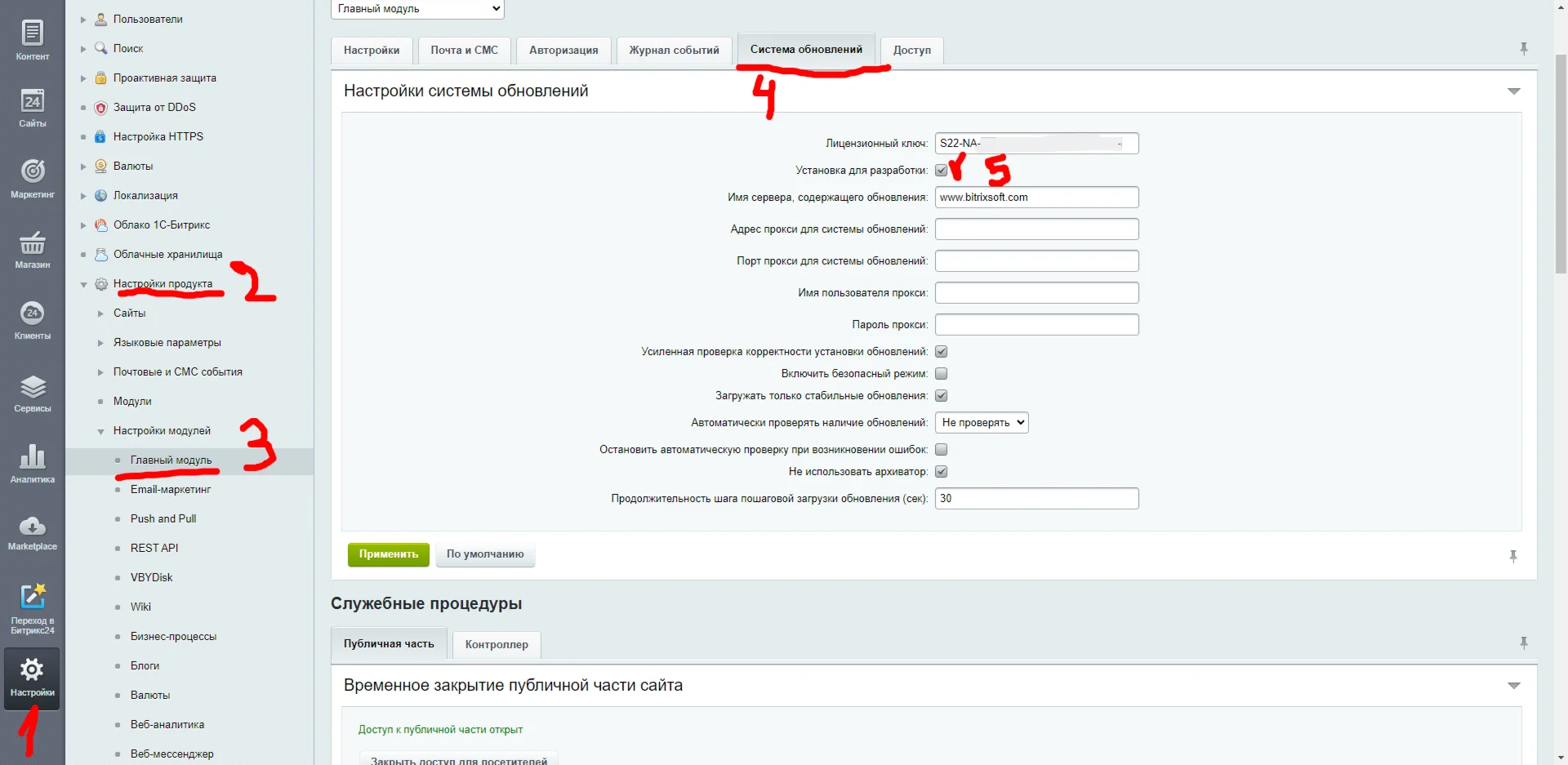Image resolution: width=1568 pixels, height=765 pixels.
Task: Click the pin icon beside Применить row
Action: point(1513,556)
